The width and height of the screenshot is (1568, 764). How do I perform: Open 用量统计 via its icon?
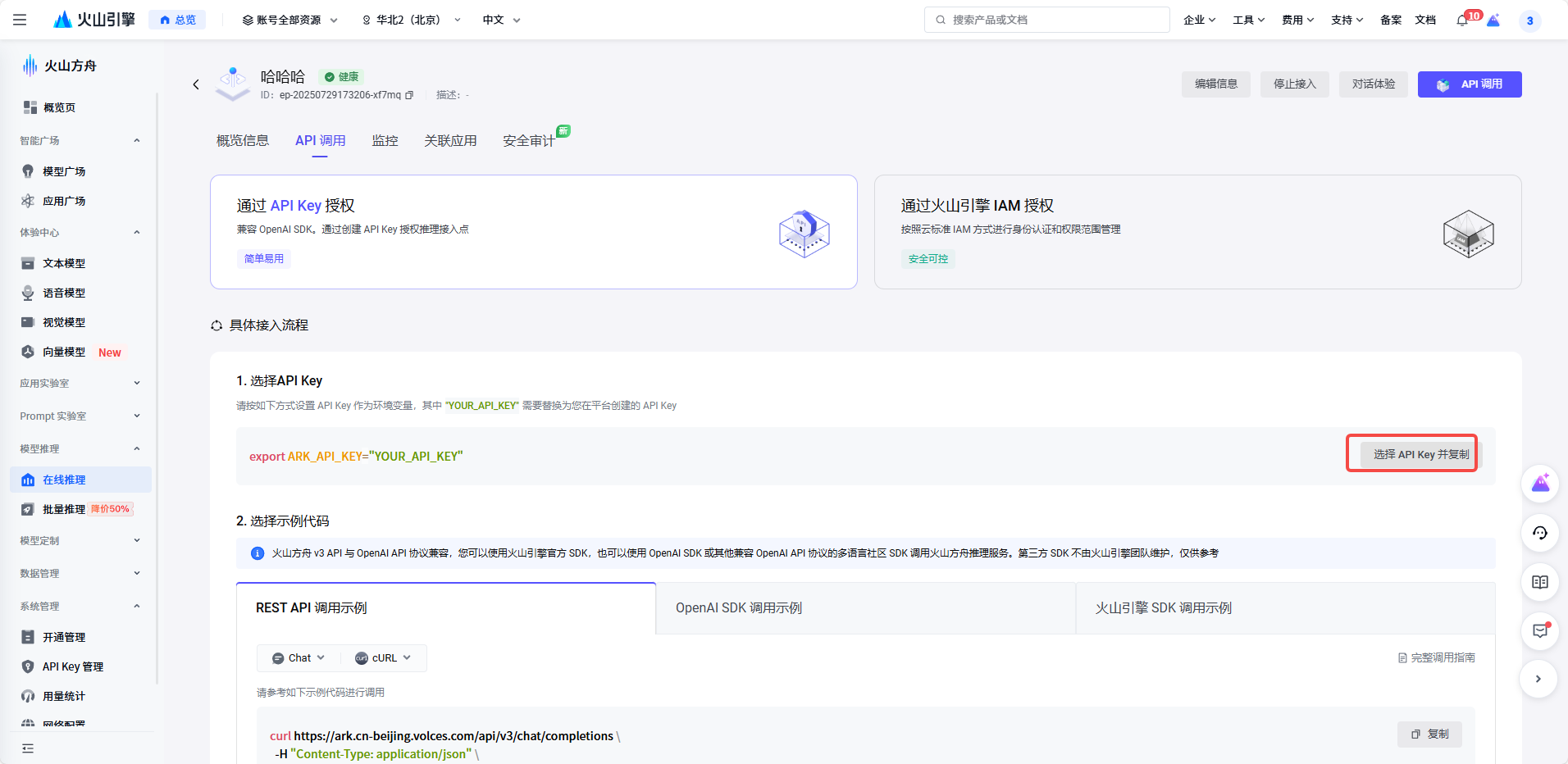click(28, 696)
